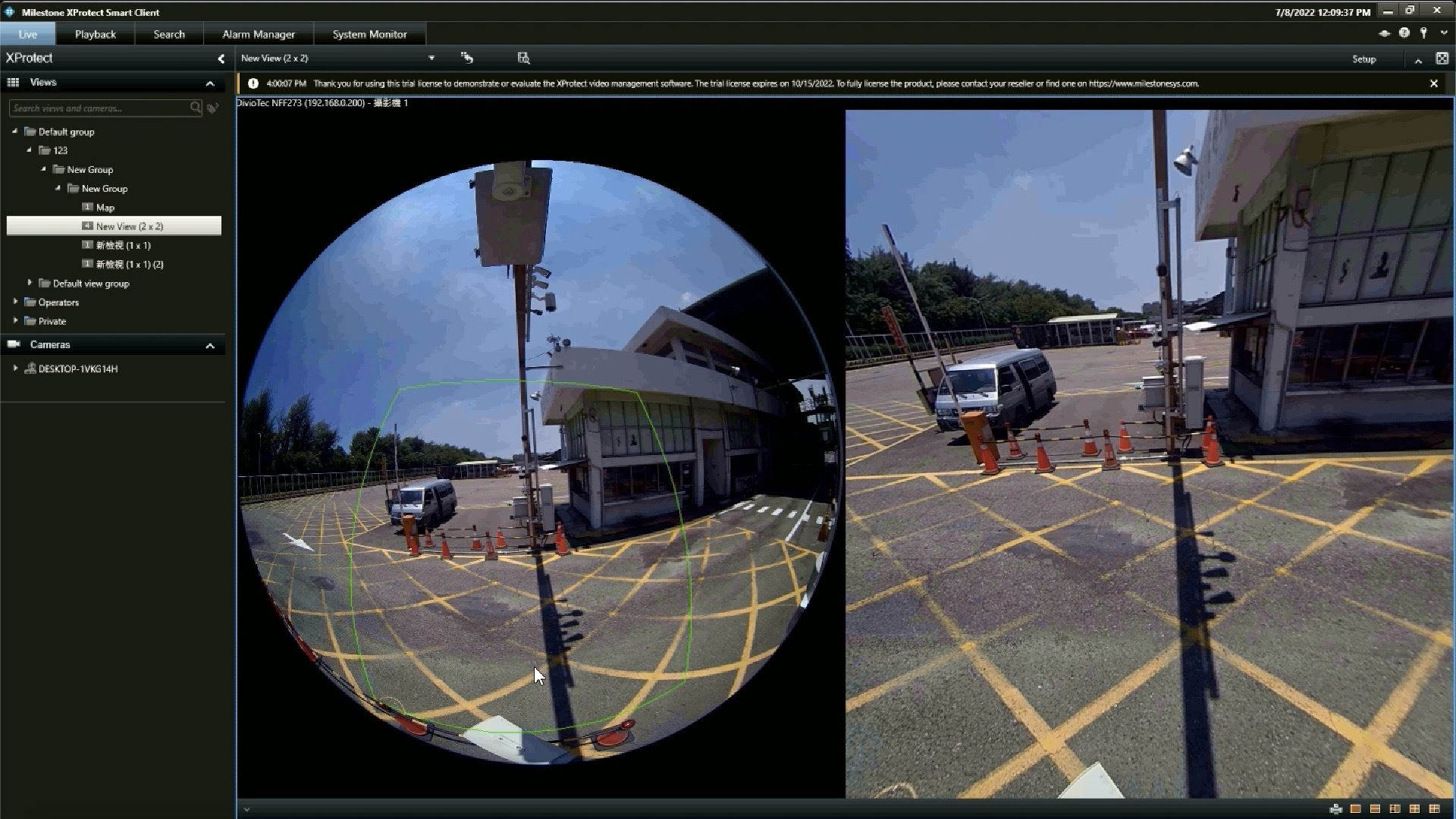Collapse the Default group tree node
This screenshot has height=819, width=1456.
14,131
